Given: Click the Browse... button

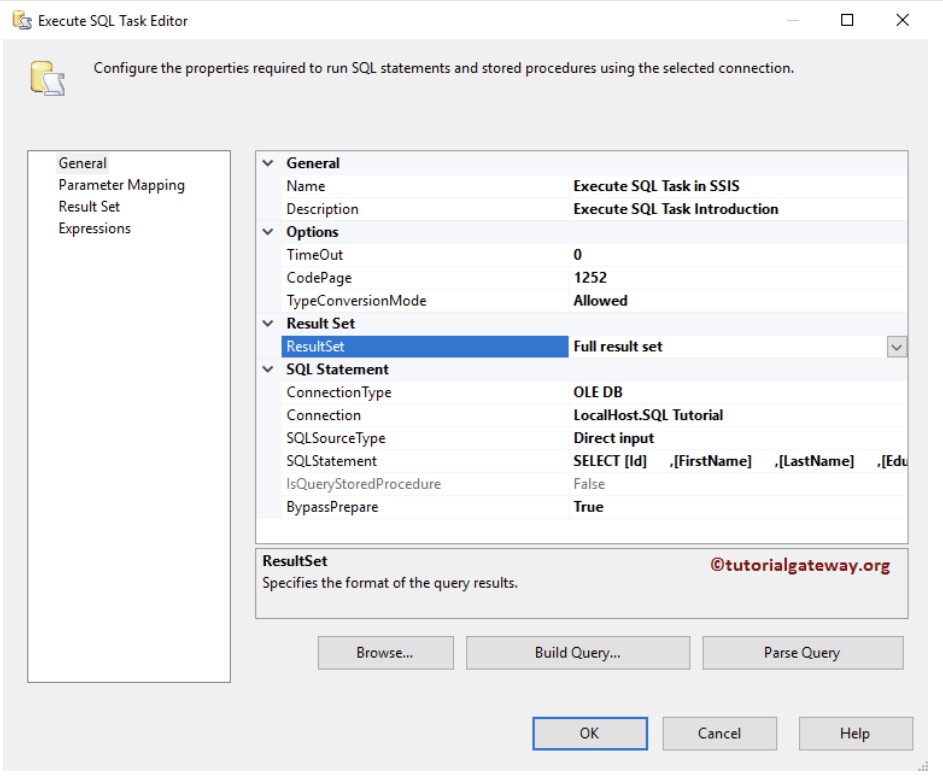Looking at the screenshot, I should coord(385,653).
